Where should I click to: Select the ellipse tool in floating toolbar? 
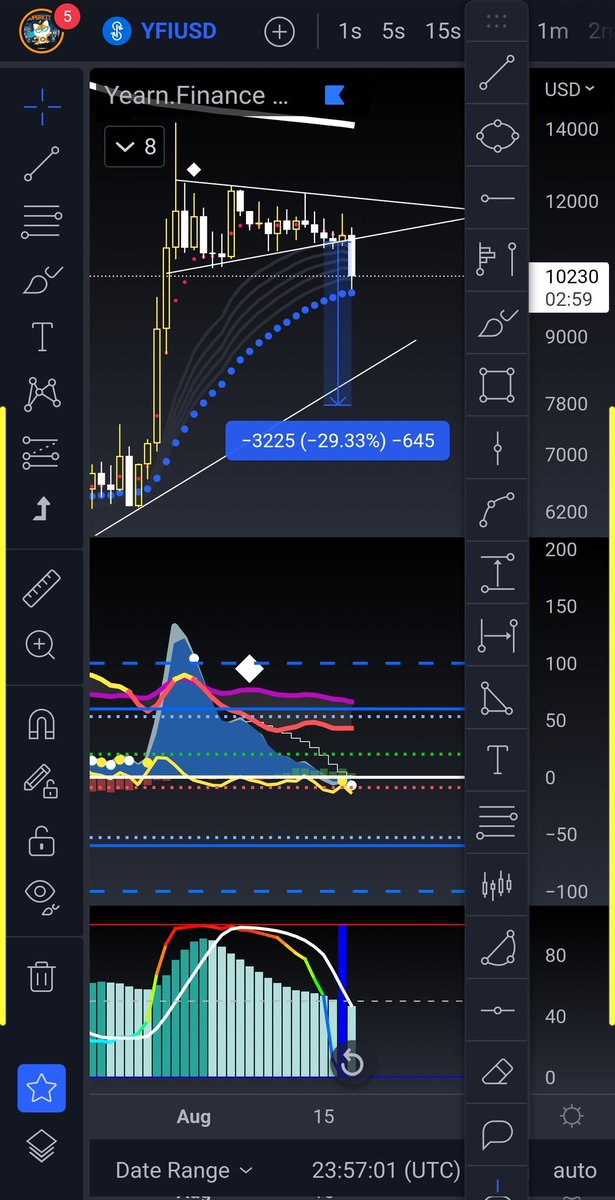[497, 135]
